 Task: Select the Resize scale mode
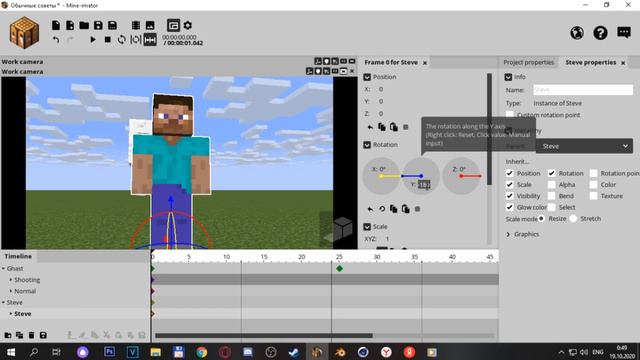542,219
